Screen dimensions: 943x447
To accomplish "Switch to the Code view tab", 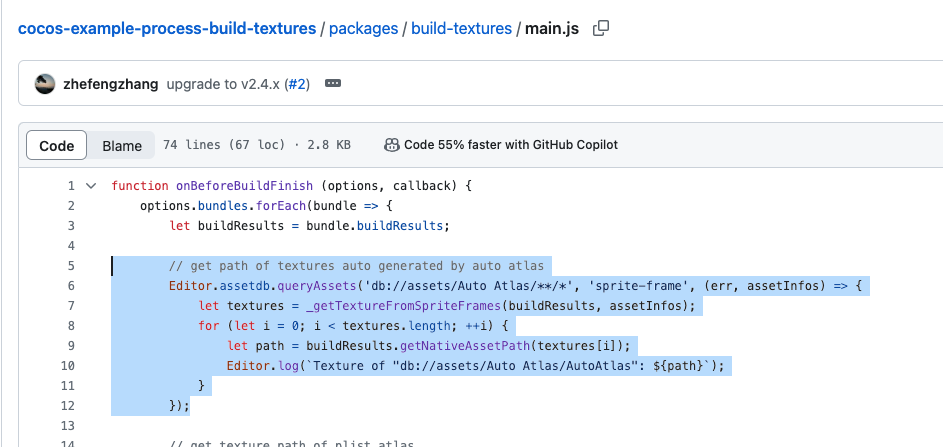I will pyautogui.click(x=56, y=145).
